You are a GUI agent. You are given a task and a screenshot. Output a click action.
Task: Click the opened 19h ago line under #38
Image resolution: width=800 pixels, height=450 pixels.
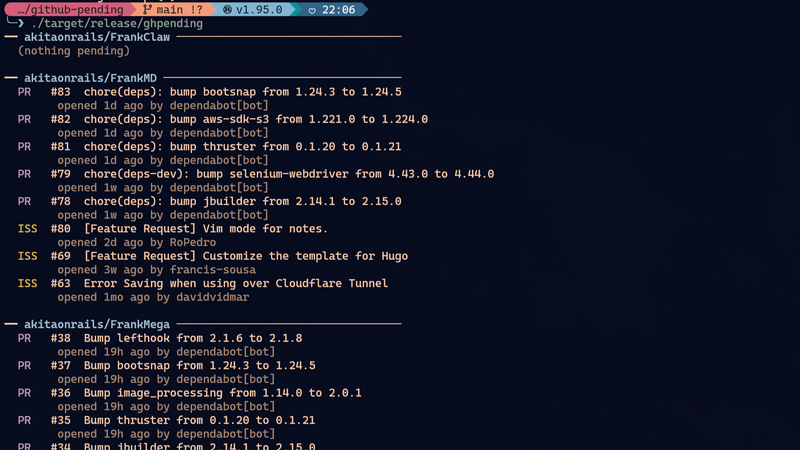166,352
